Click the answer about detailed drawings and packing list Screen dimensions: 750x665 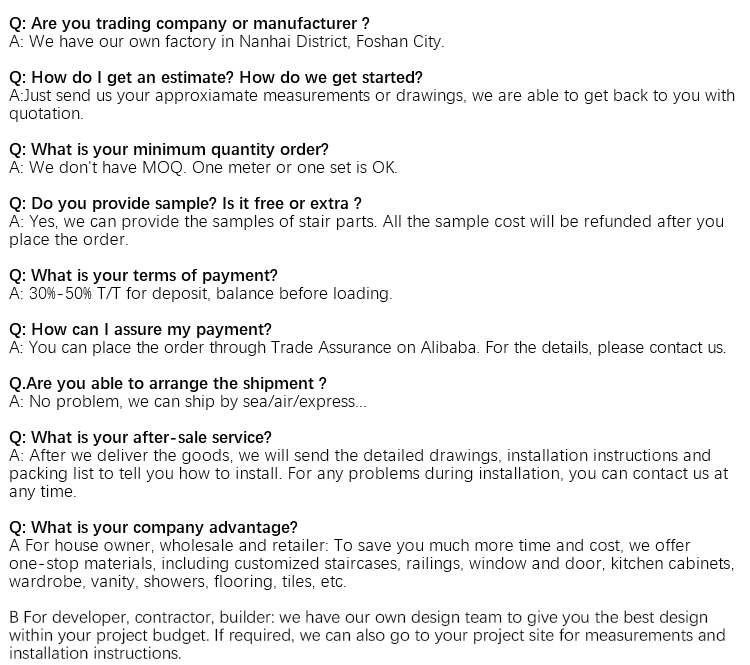tap(368, 473)
